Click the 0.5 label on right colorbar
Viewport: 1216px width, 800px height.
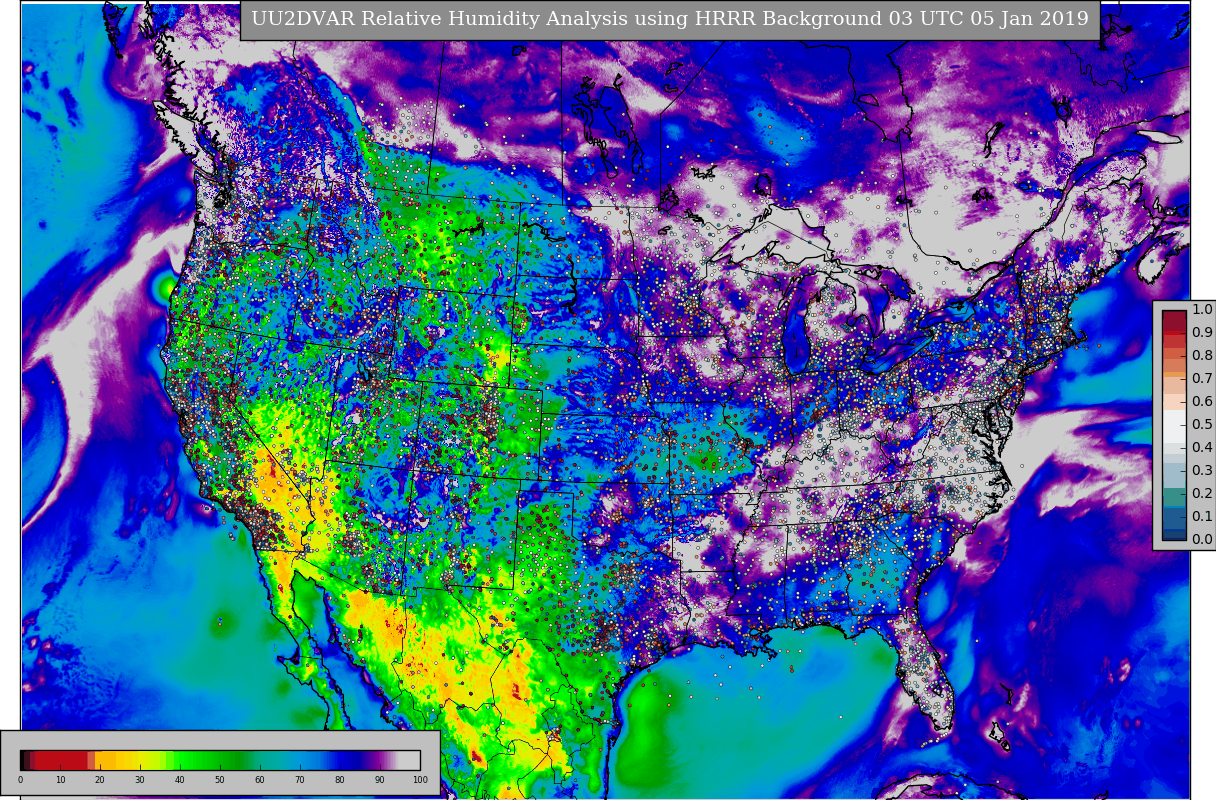1202,425
